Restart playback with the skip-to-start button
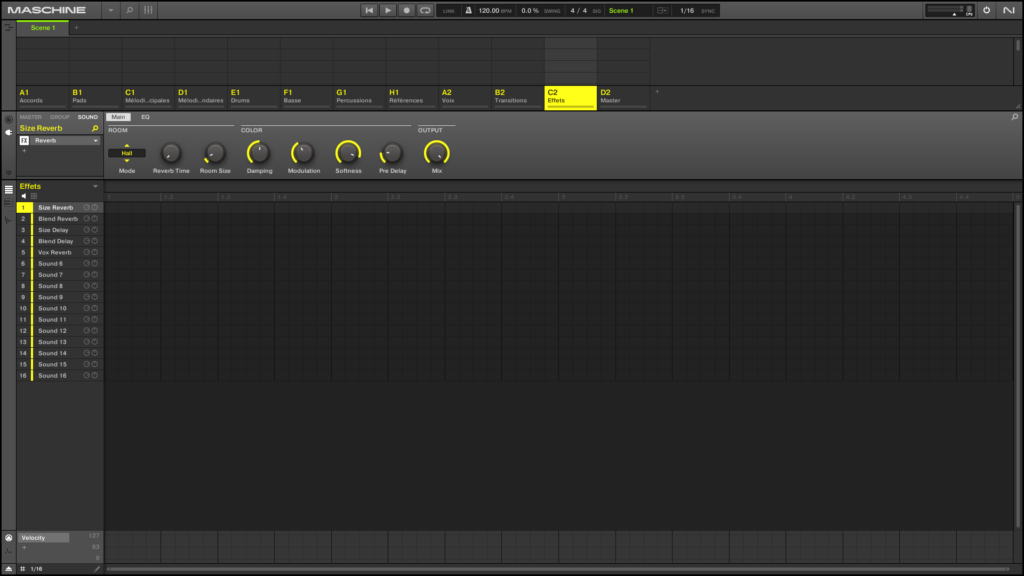 pos(369,10)
